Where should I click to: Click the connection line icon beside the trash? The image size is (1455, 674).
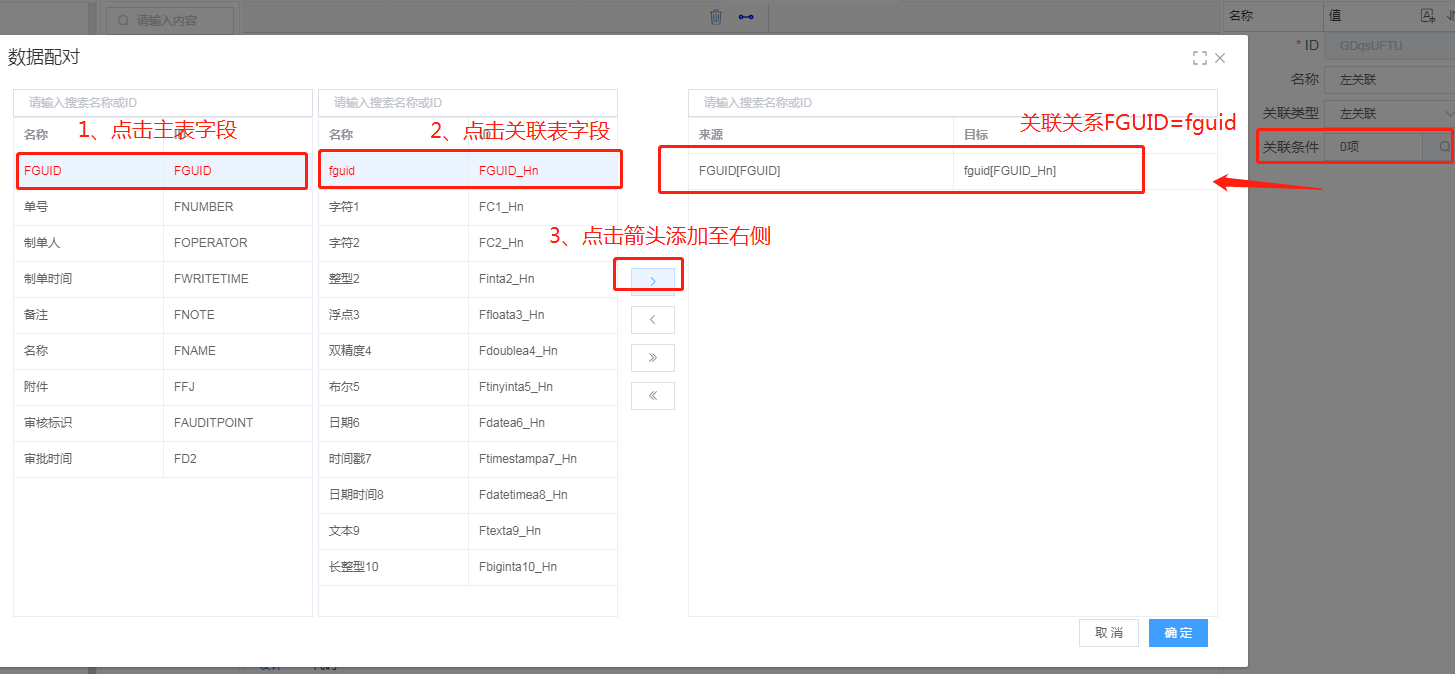746,17
